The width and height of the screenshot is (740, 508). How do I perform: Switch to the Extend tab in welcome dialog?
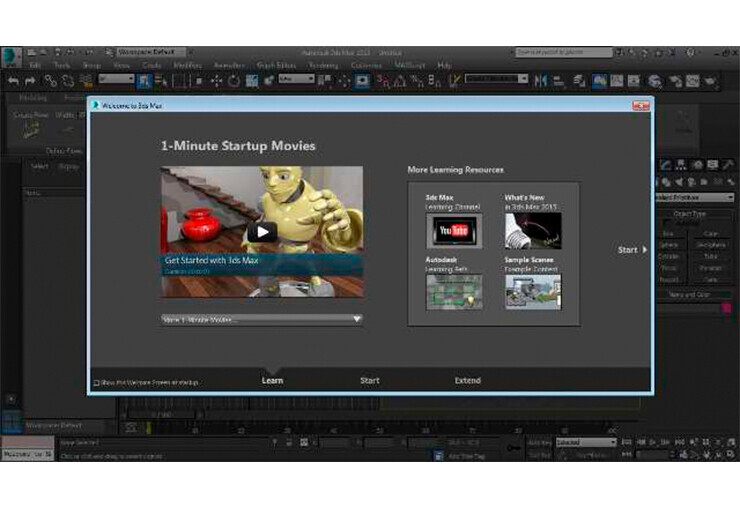(x=468, y=381)
